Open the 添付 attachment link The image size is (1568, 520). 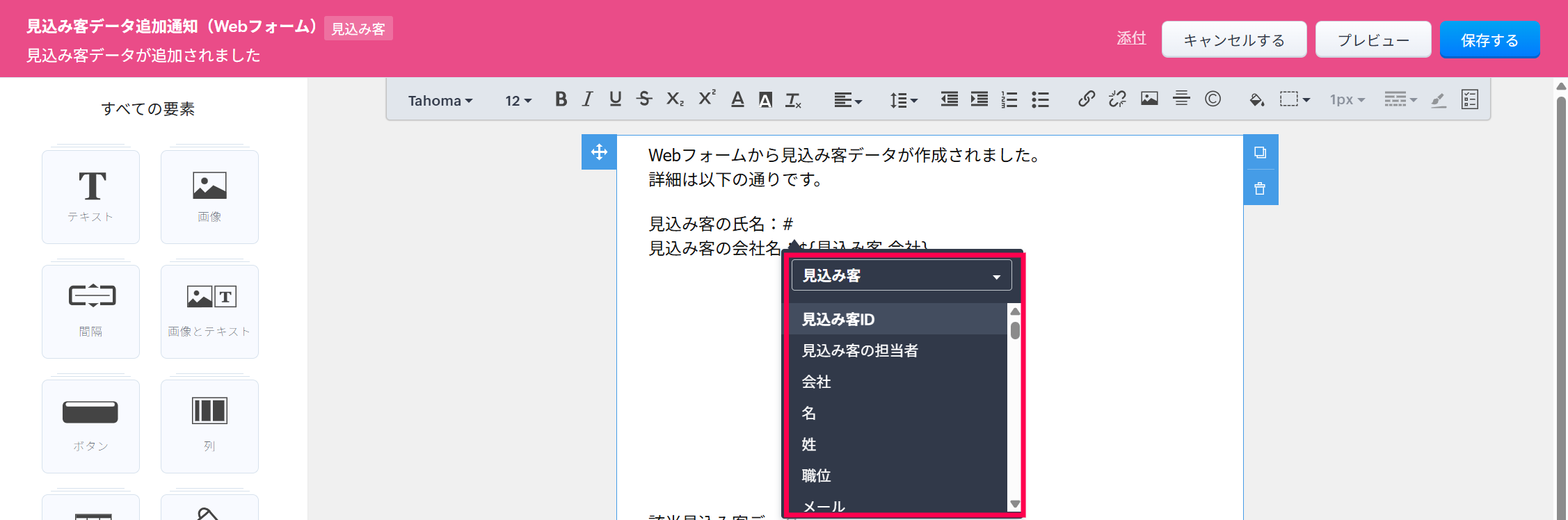click(x=1131, y=38)
